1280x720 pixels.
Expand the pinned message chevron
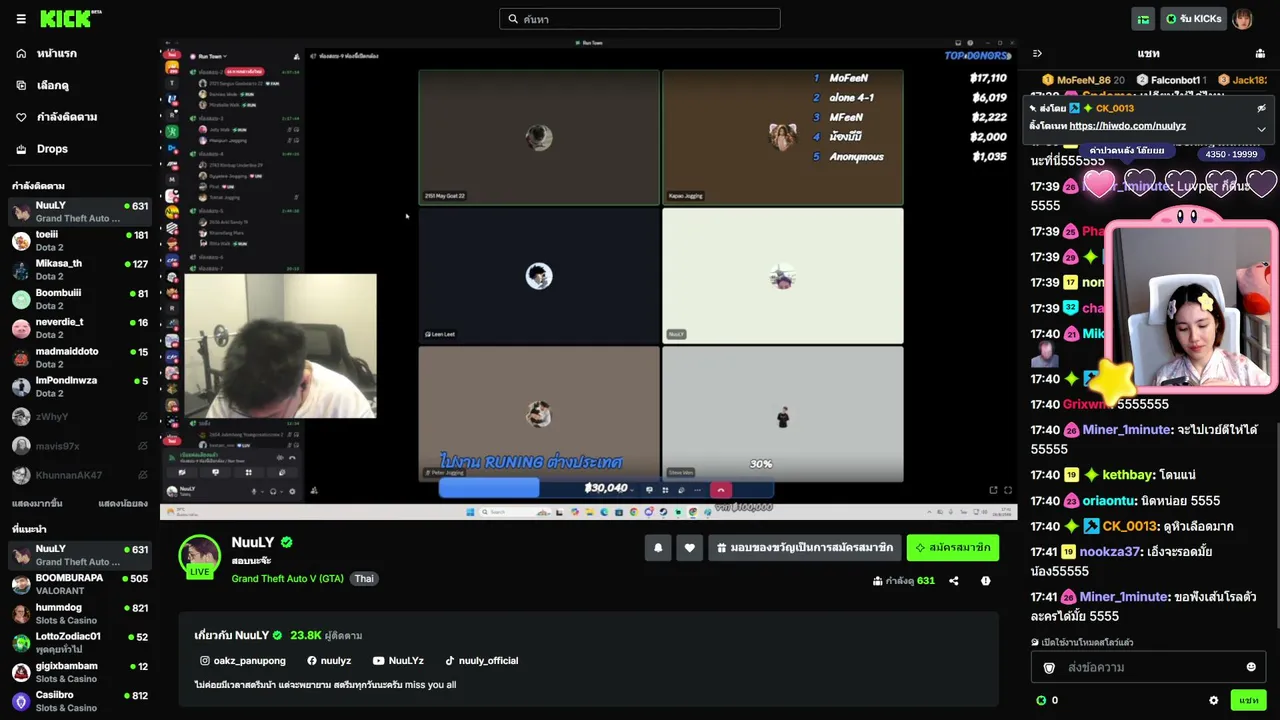(x=1261, y=128)
